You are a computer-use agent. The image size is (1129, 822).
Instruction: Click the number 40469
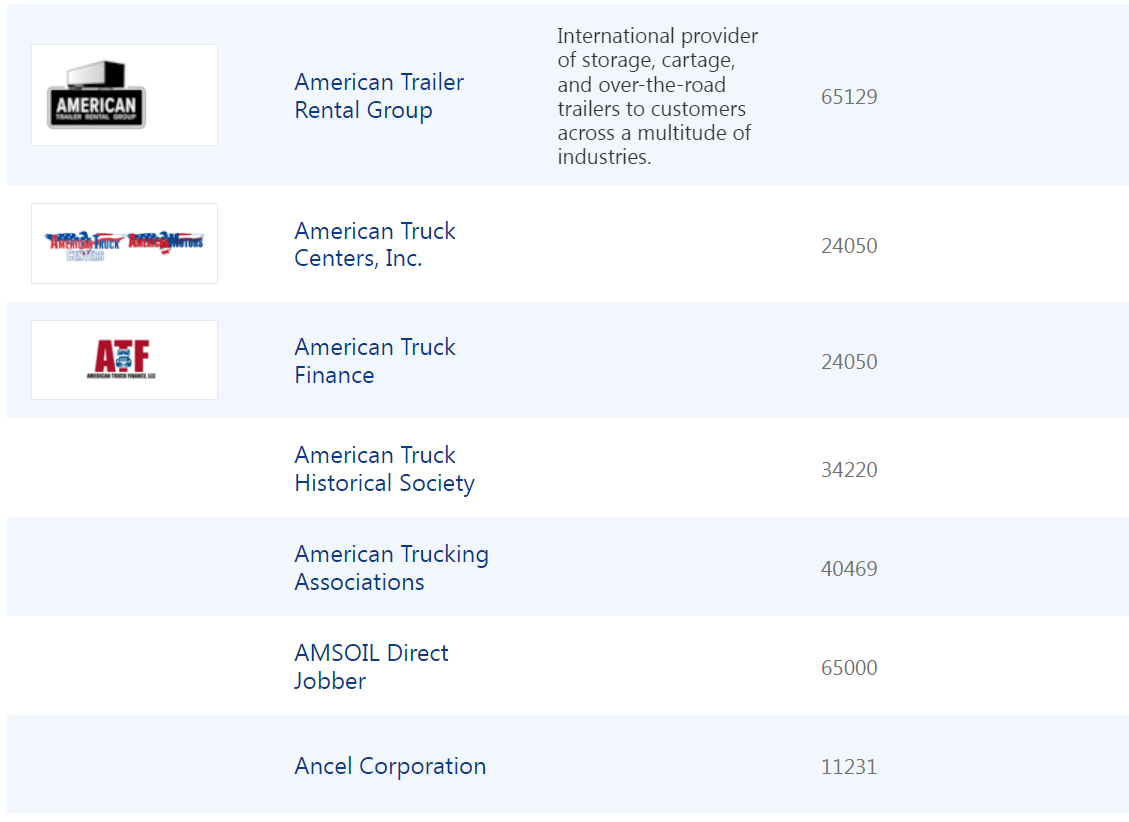coord(849,569)
